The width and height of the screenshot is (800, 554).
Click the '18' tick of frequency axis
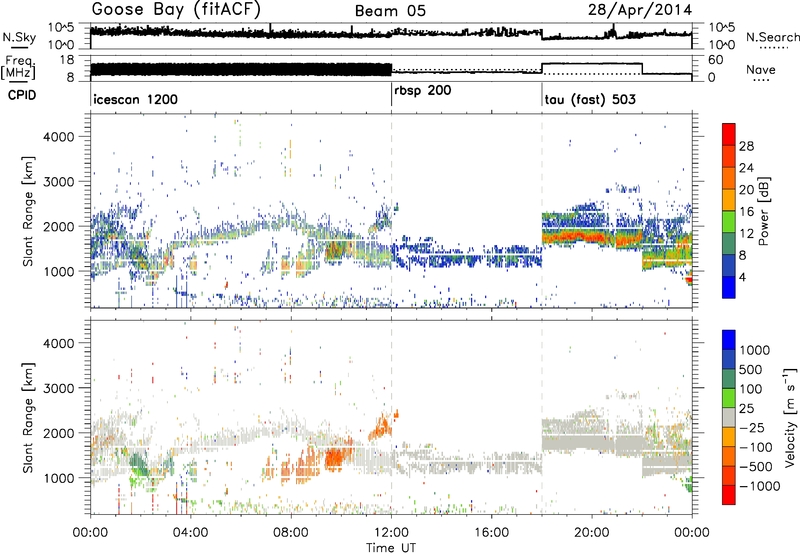click(x=67, y=60)
